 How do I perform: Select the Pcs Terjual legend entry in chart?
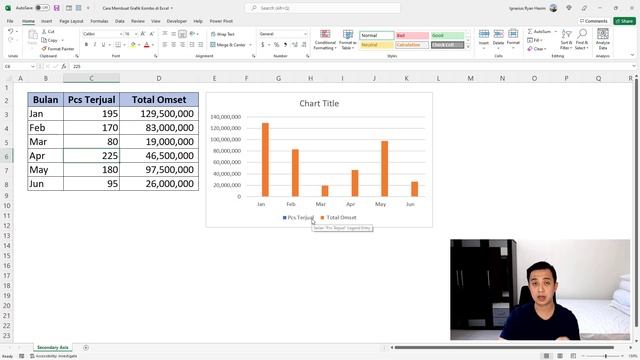coord(298,218)
